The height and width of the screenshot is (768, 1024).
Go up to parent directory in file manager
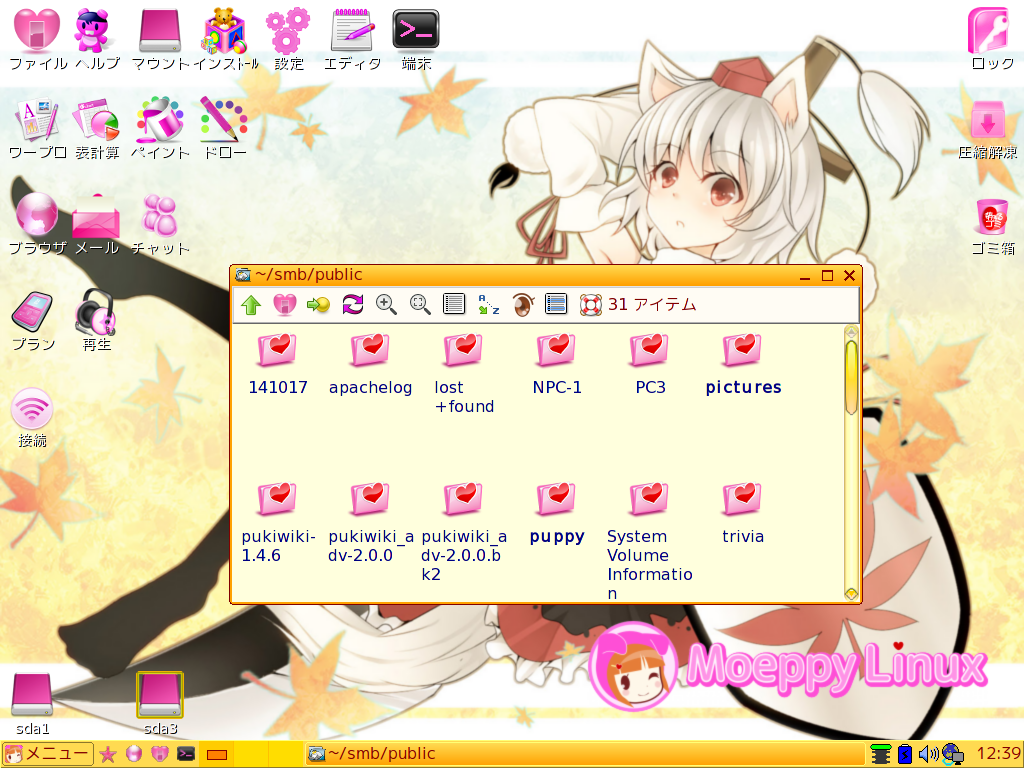coord(251,304)
